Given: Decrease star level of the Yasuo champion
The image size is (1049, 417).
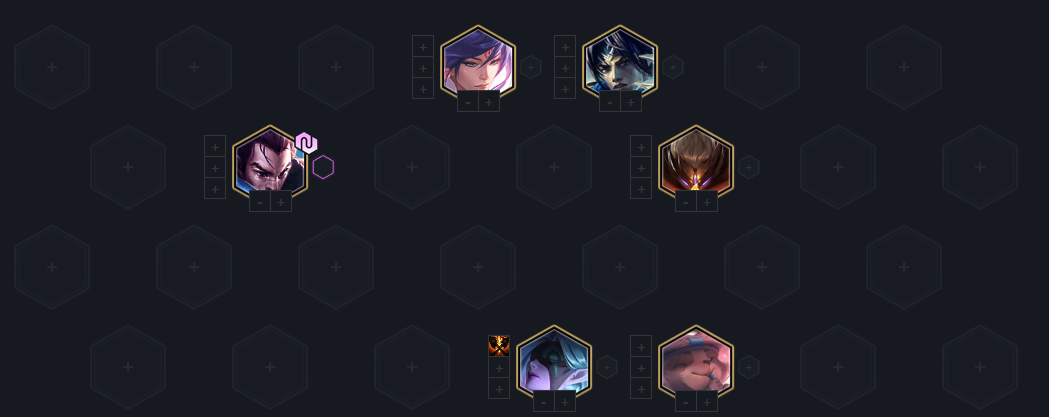Looking at the screenshot, I should point(260,201).
